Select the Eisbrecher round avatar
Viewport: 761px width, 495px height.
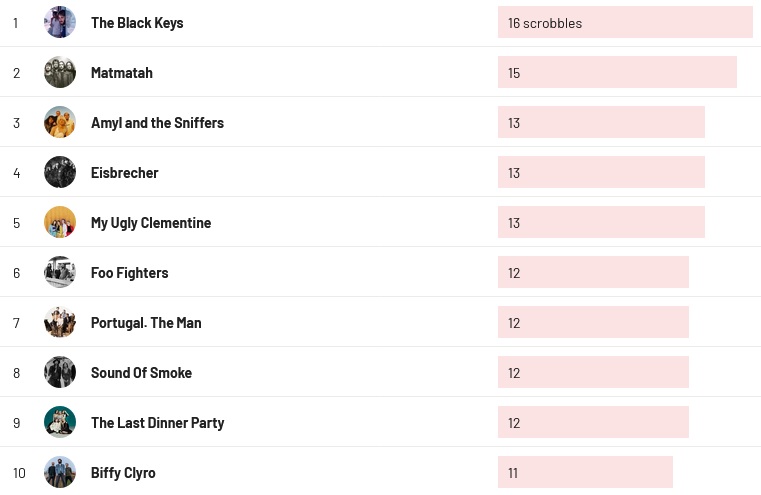(x=60, y=172)
